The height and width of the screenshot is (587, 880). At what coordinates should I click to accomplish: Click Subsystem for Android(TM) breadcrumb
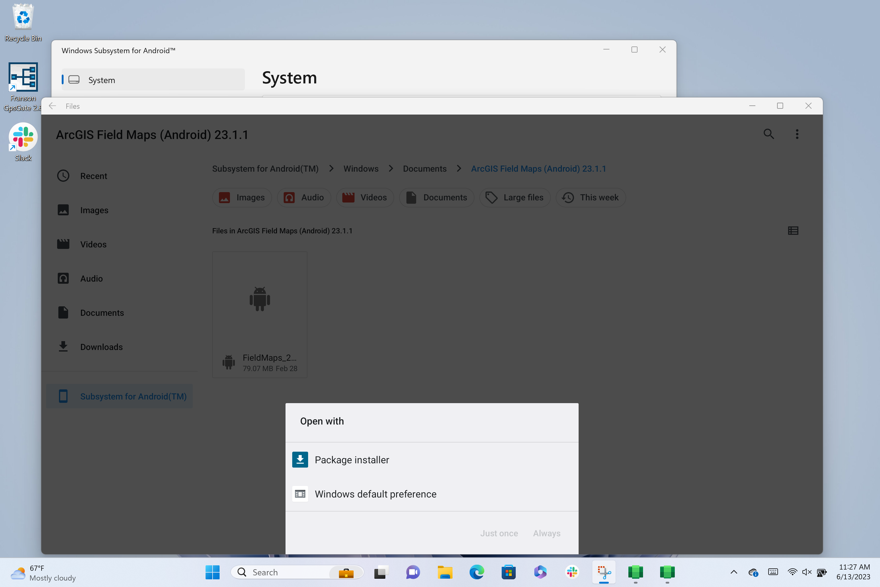pos(265,169)
